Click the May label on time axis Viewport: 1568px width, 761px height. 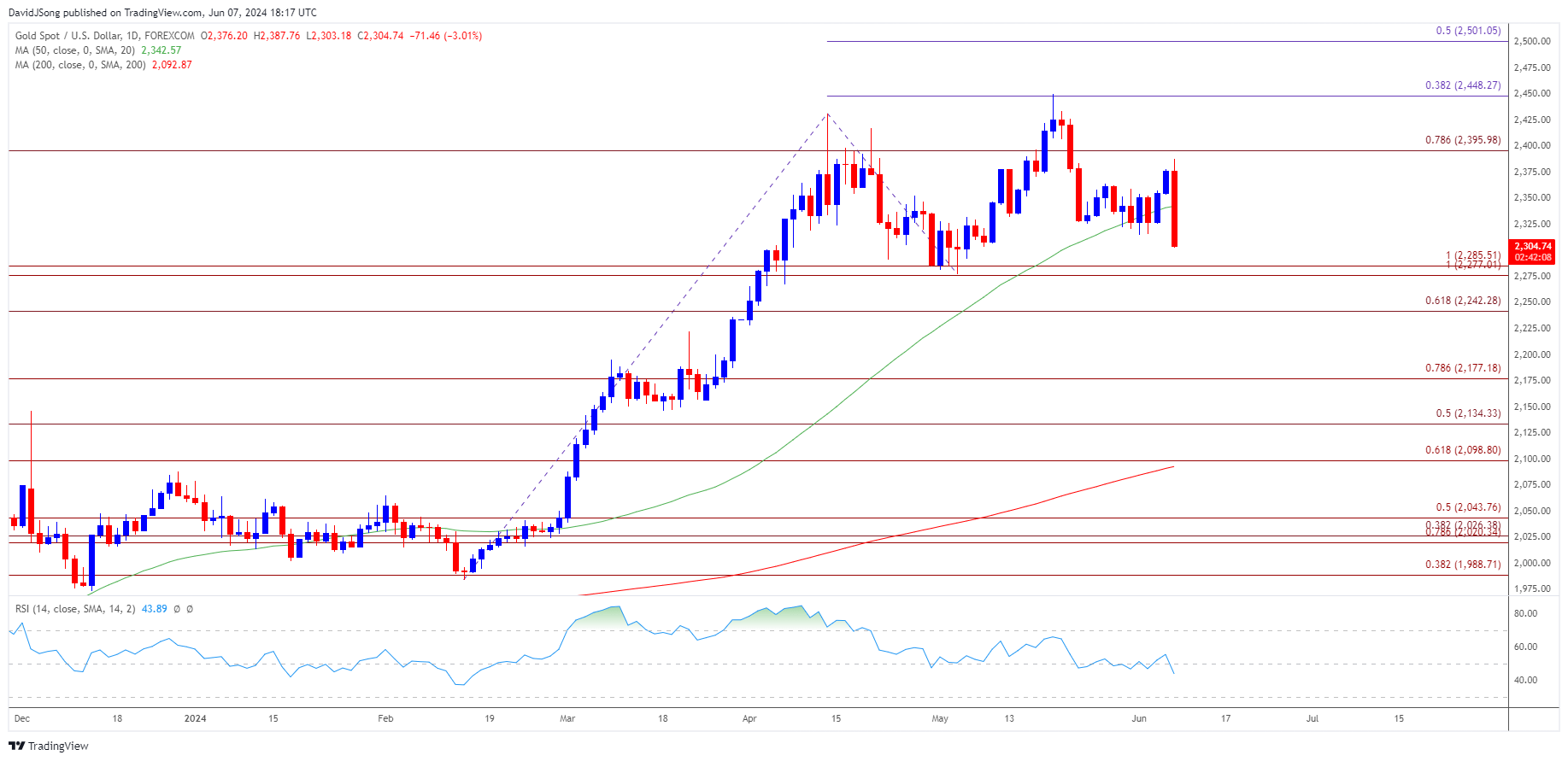940,718
